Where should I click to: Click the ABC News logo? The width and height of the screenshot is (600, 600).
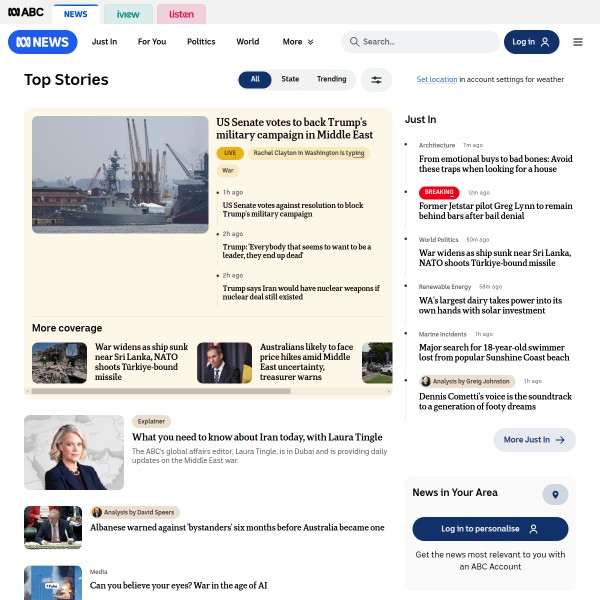(x=42, y=42)
